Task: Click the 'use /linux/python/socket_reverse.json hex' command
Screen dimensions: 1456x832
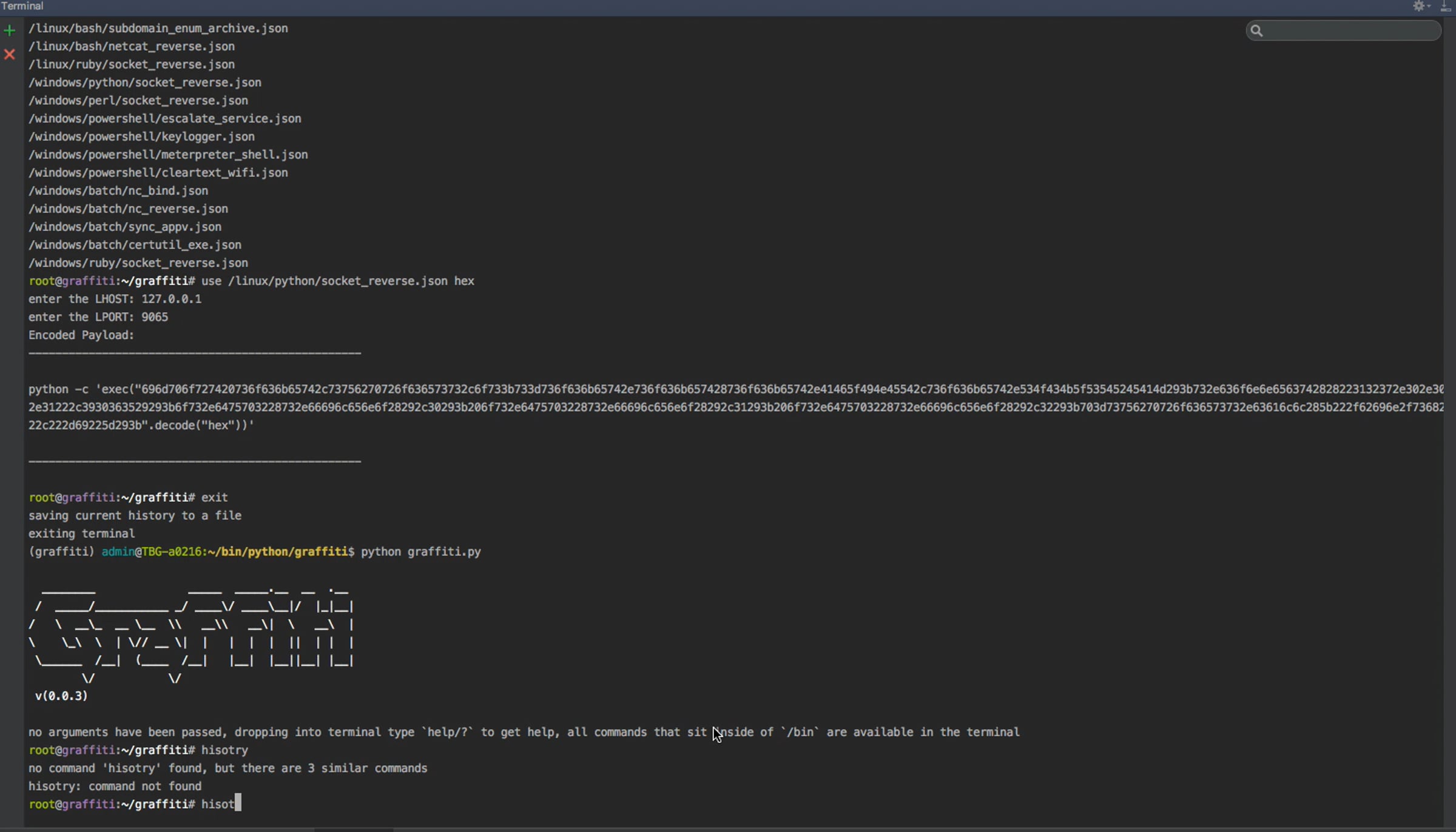Action: (338, 281)
